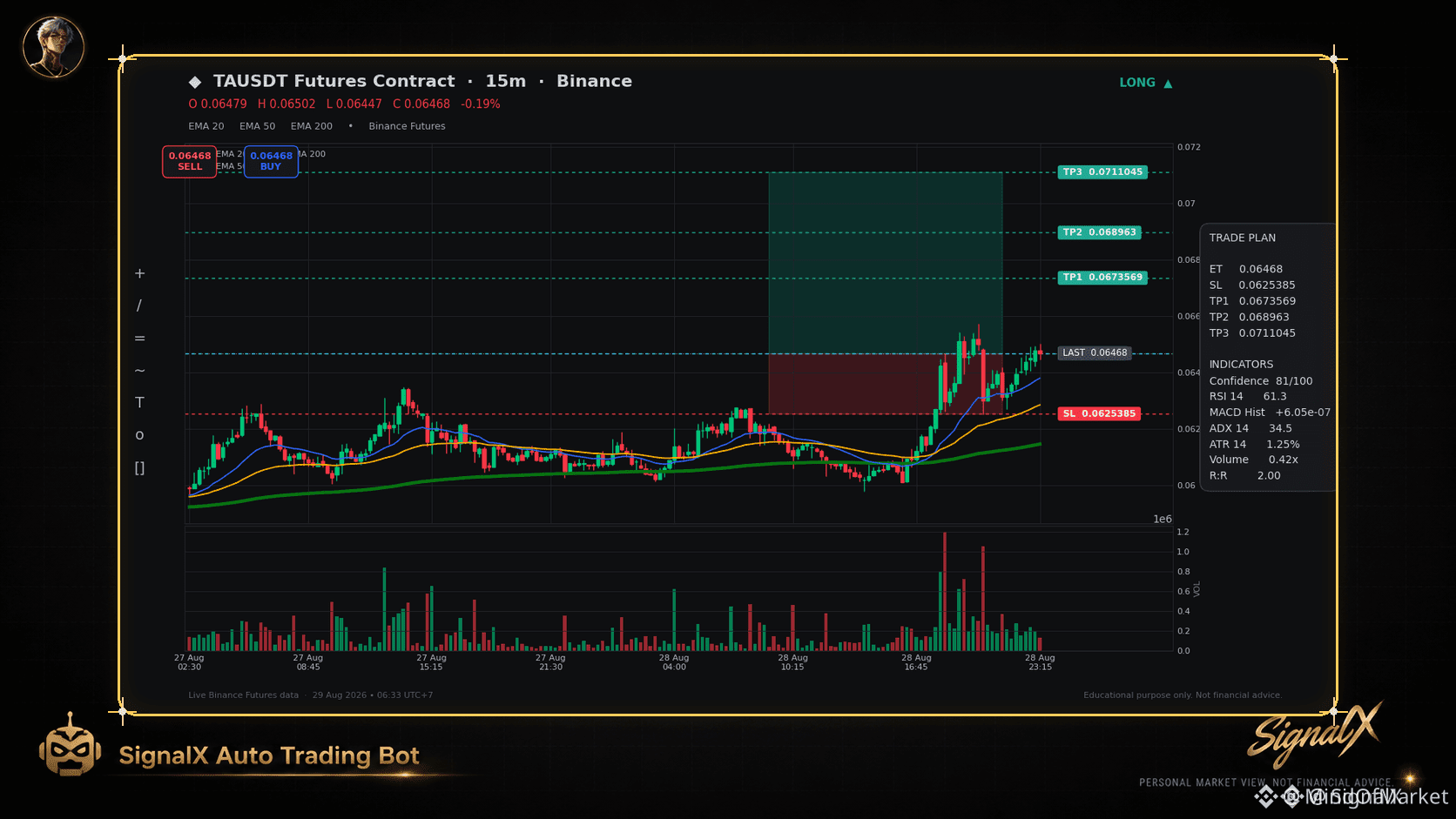This screenshot has height=819, width=1456.
Task: Click the red SL 0.0625385 tag on chart
Action: click(1099, 414)
